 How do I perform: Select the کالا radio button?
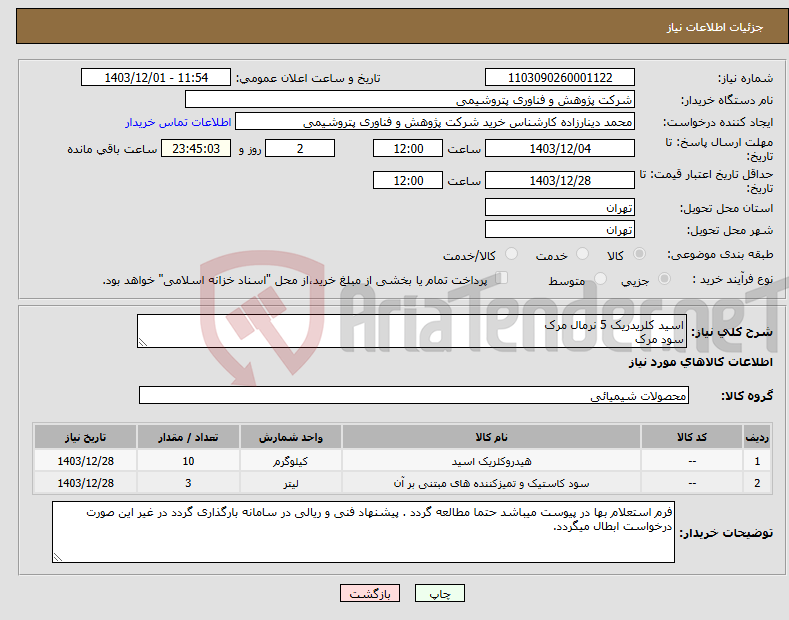point(639,254)
